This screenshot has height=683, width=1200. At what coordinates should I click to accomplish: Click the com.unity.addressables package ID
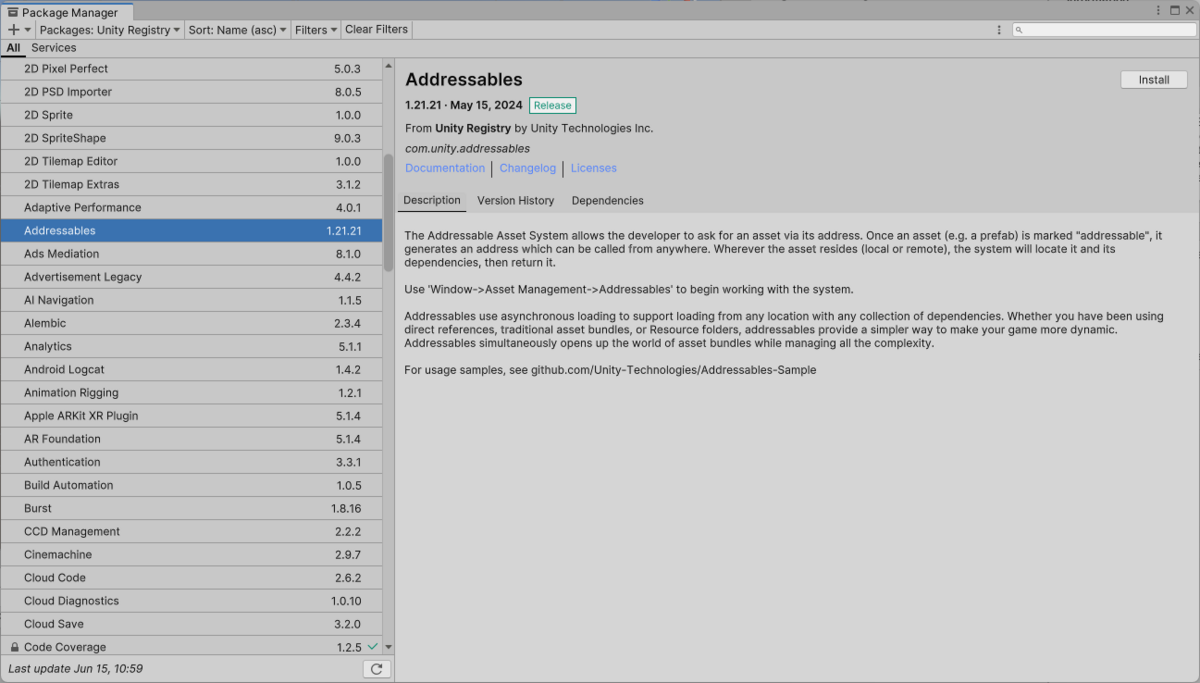click(x=468, y=148)
